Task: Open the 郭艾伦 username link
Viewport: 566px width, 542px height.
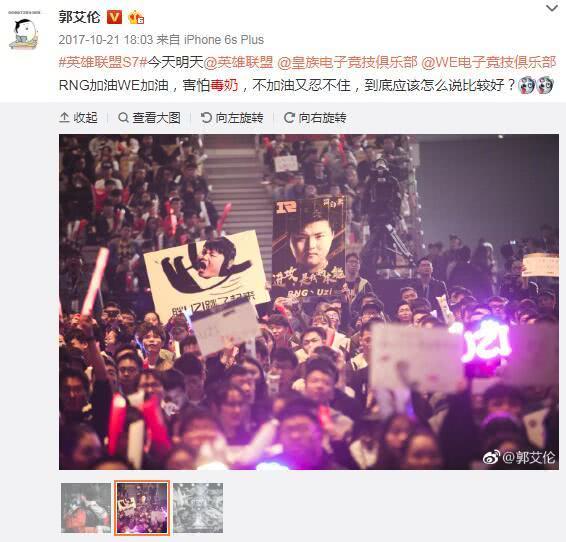Action: click(x=79, y=17)
